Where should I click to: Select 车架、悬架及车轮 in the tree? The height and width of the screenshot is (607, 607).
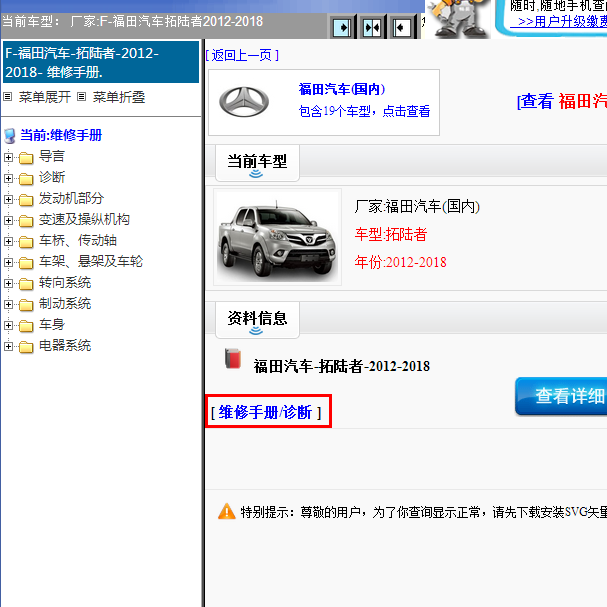pos(91,261)
